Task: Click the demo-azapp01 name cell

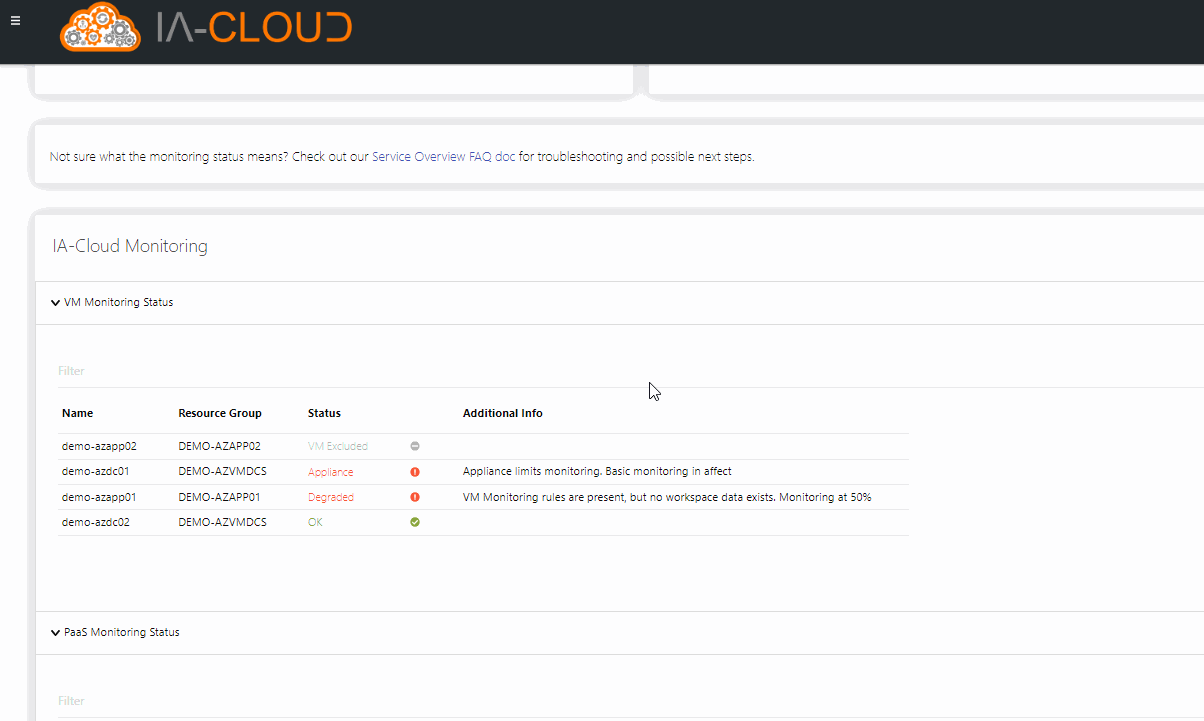Action: coord(99,497)
